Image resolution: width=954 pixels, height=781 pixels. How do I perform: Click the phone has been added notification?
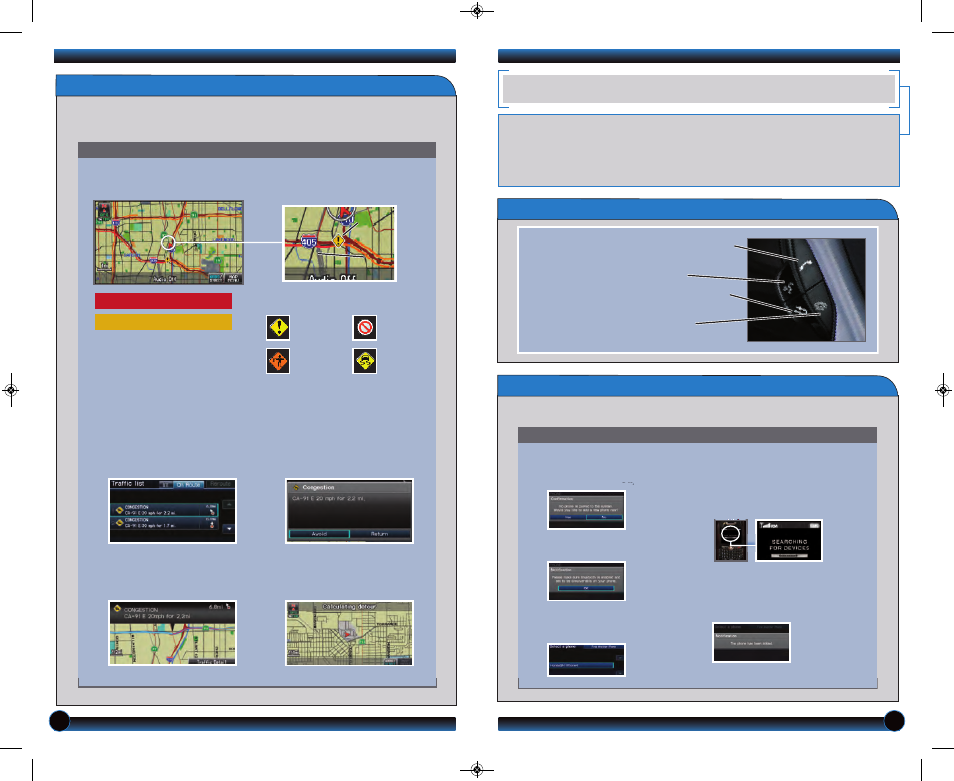(x=751, y=642)
